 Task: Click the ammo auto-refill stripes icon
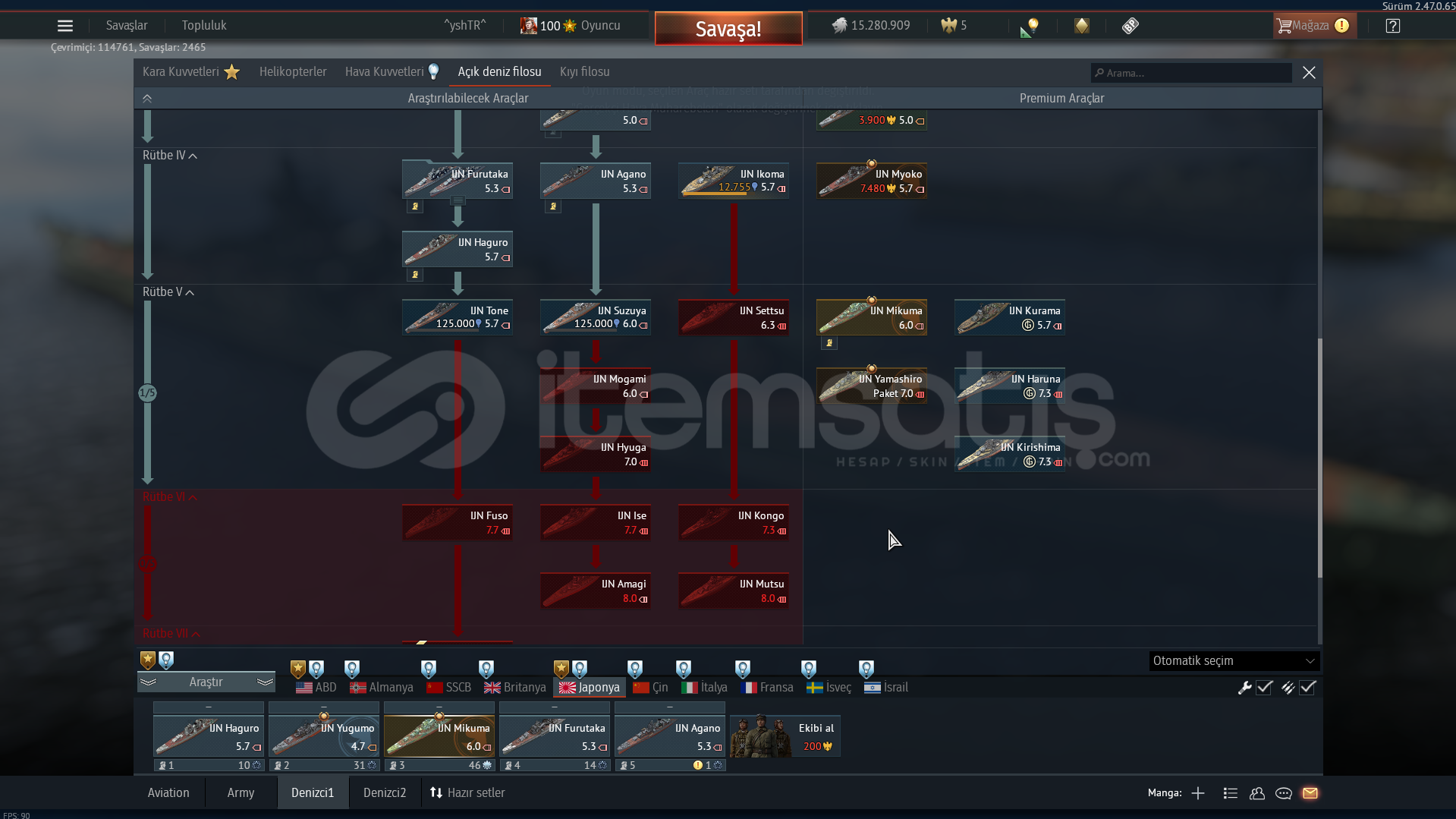pos(1288,688)
